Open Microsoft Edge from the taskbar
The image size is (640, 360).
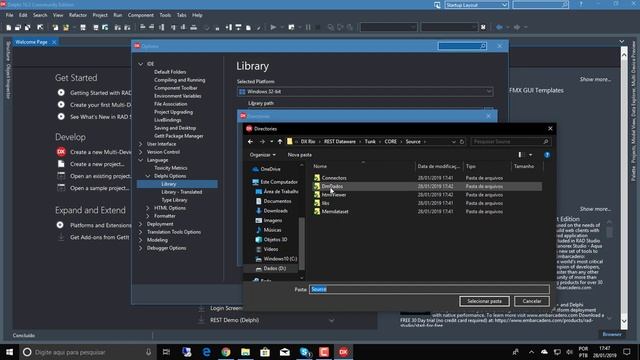click(207, 352)
